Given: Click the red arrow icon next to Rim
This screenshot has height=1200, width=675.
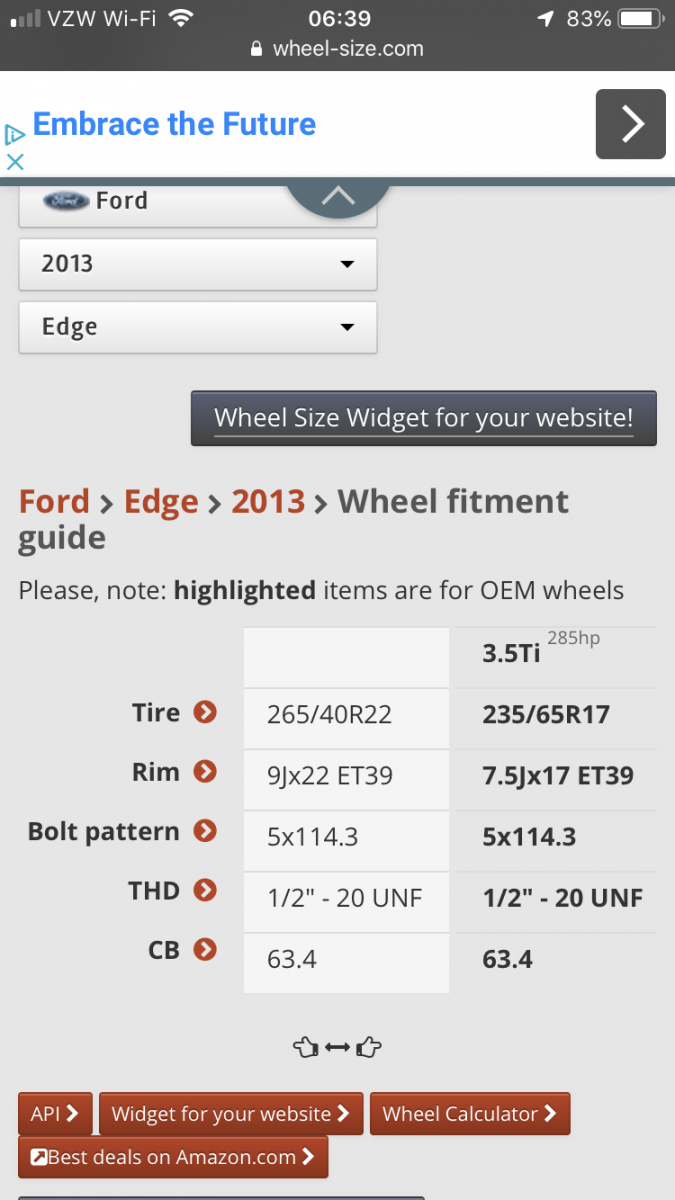Looking at the screenshot, I should [205, 772].
